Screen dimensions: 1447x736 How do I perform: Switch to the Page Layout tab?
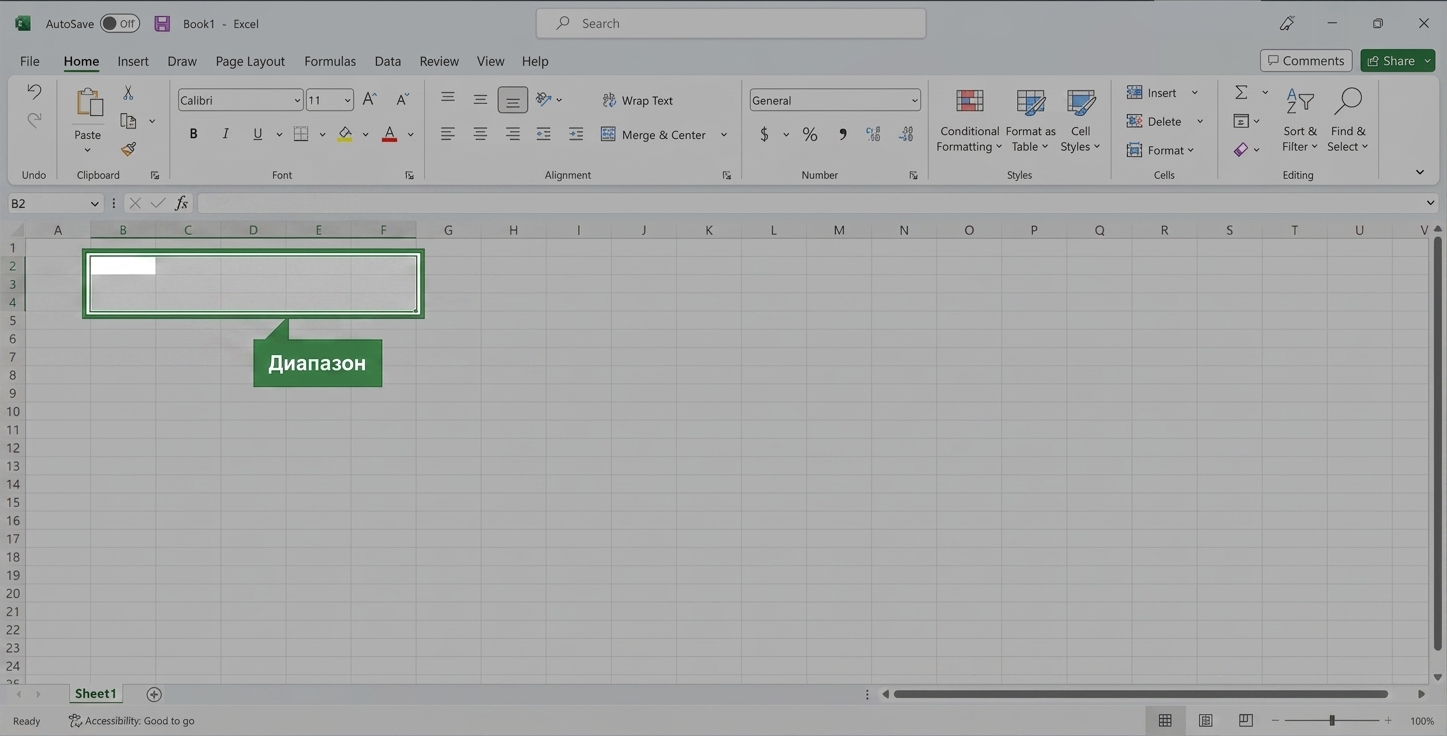coord(250,61)
